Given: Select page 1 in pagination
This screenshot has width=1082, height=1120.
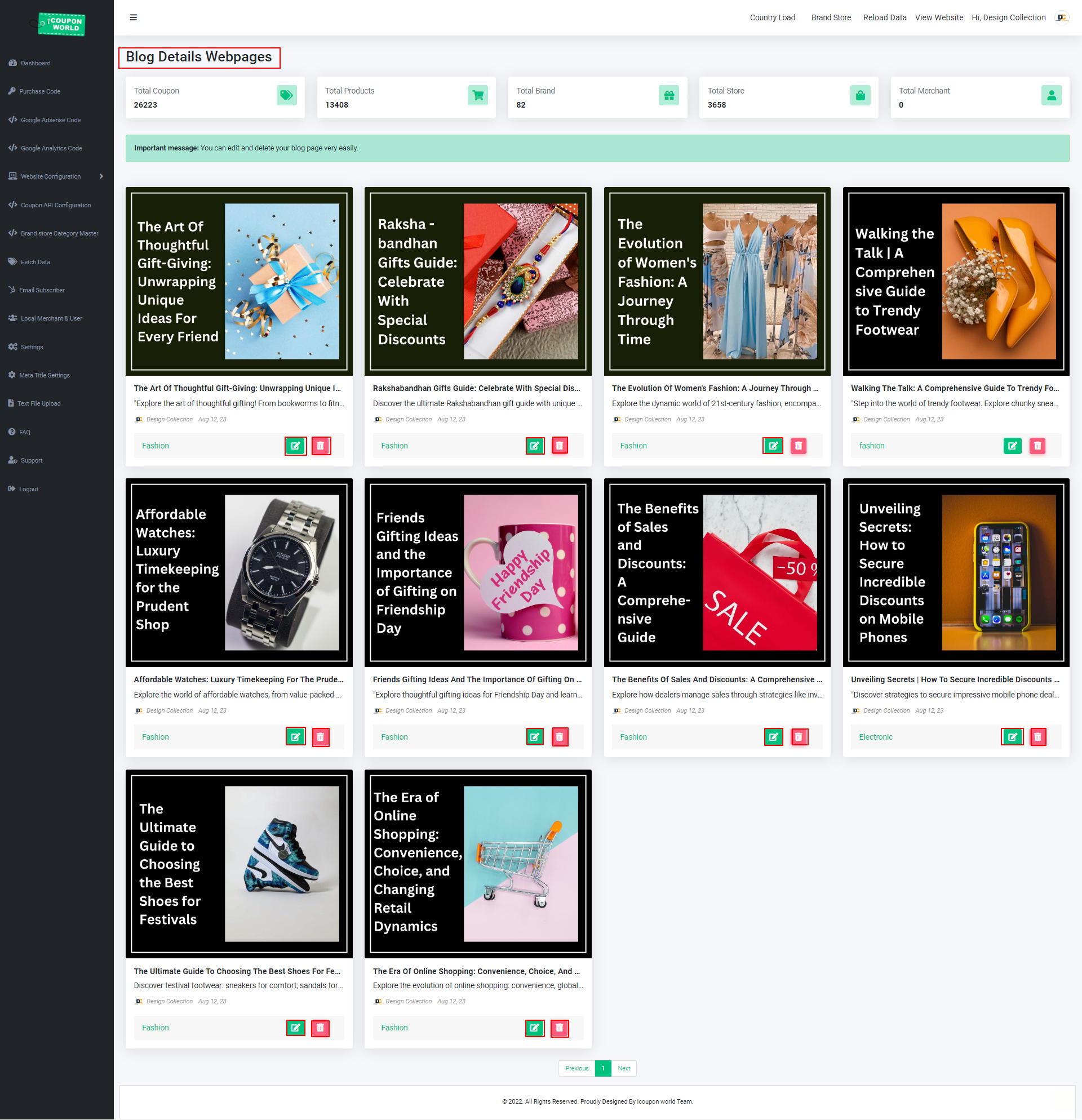Looking at the screenshot, I should pos(602,1068).
